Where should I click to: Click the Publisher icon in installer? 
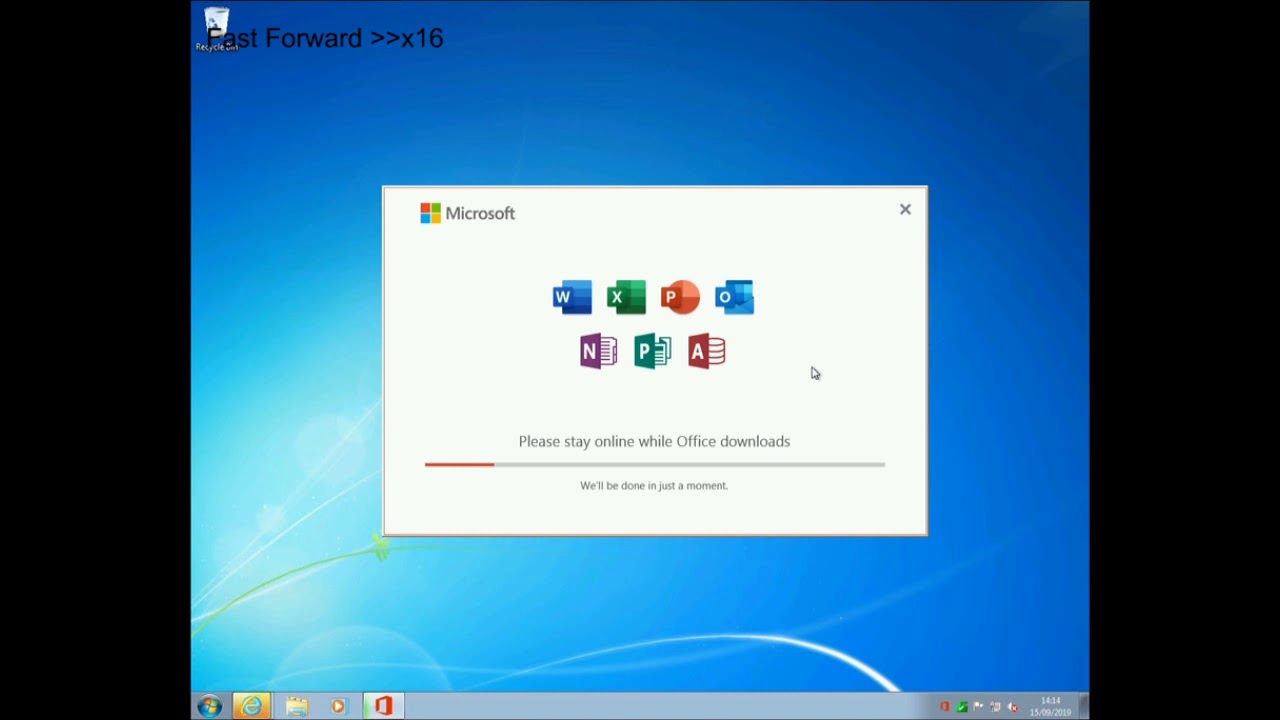point(653,351)
